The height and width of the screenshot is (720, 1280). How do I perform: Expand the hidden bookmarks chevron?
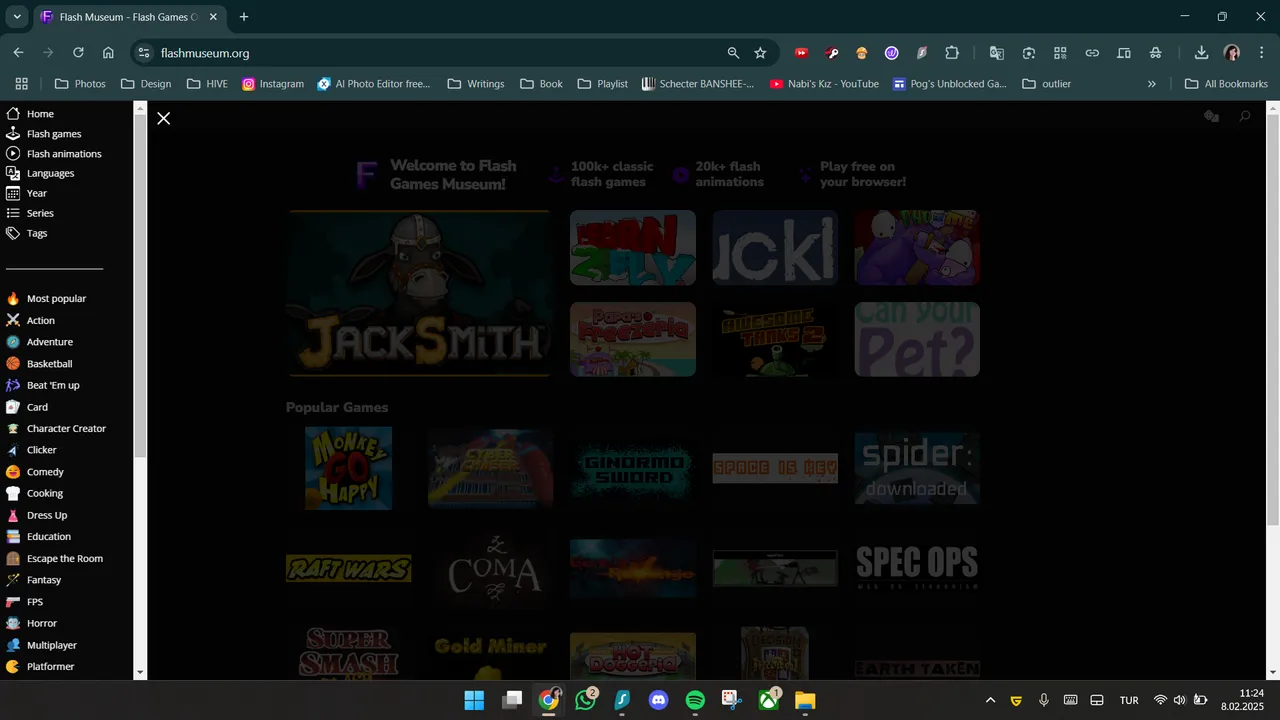pyautogui.click(x=1152, y=84)
